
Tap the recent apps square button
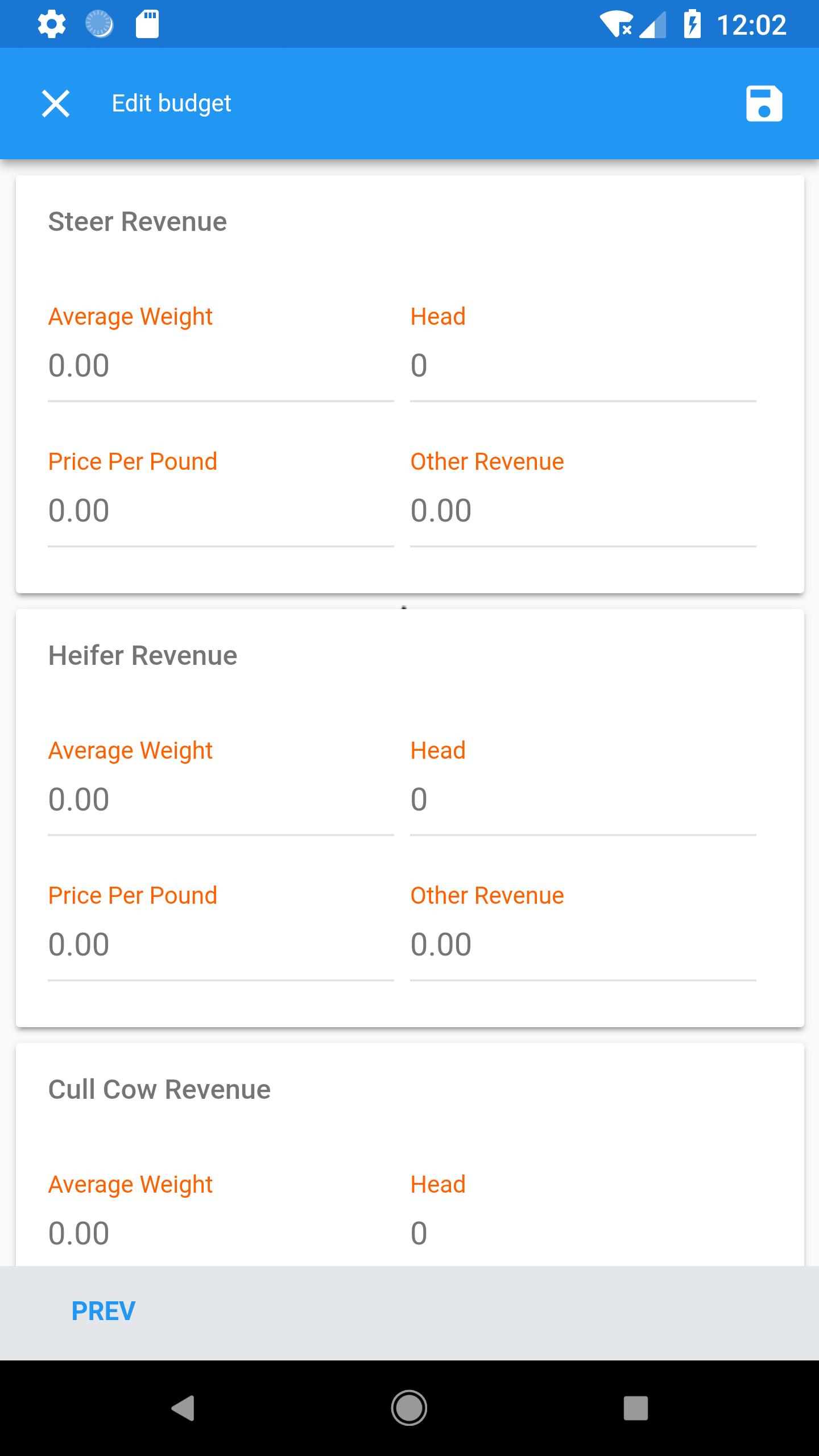[x=635, y=1408]
